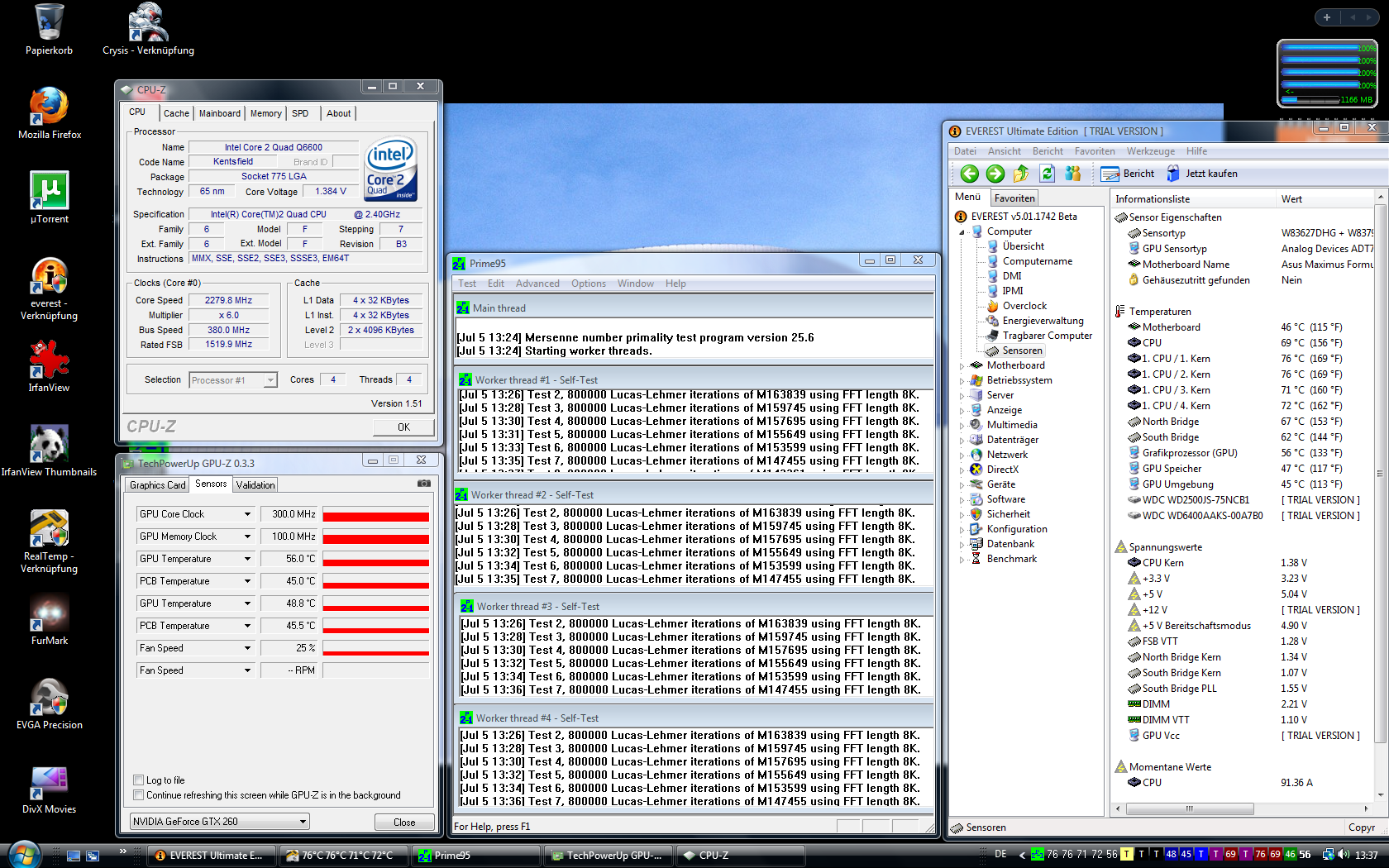
Task: Click the taskbar clock showing 13:37
Action: click(1367, 855)
